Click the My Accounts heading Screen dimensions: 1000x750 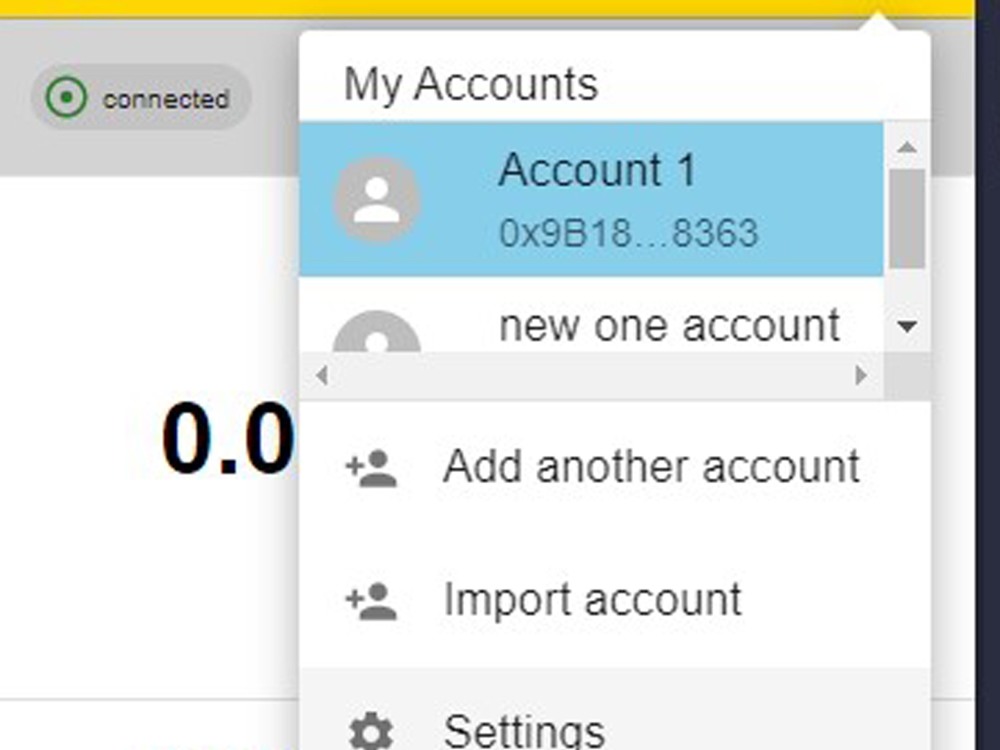point(471,85)
